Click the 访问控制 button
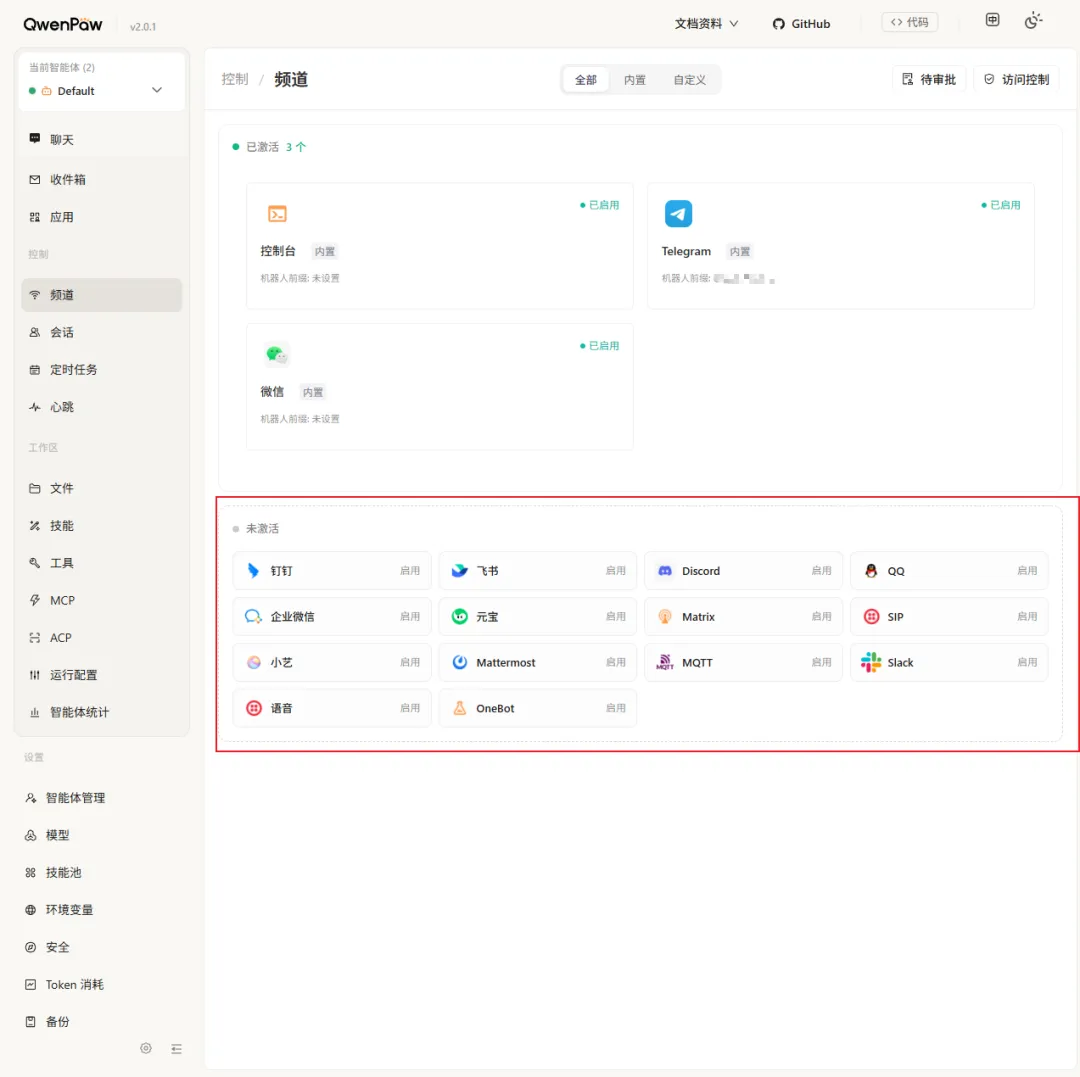This screenshot has width=1080, height=1077. pos(1017,79)
